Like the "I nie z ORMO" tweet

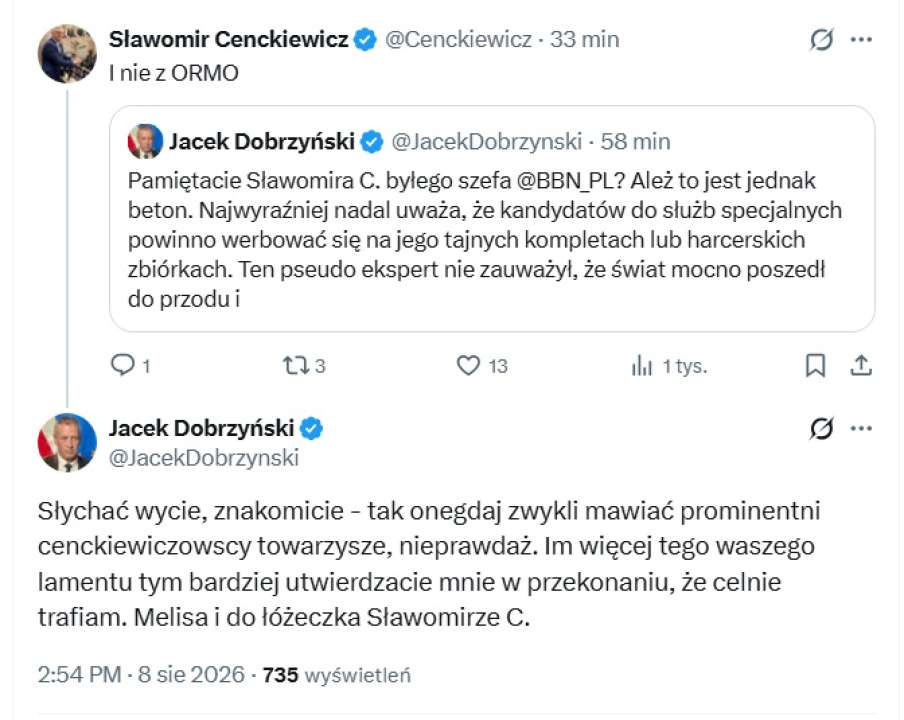[x=468, y=365]
